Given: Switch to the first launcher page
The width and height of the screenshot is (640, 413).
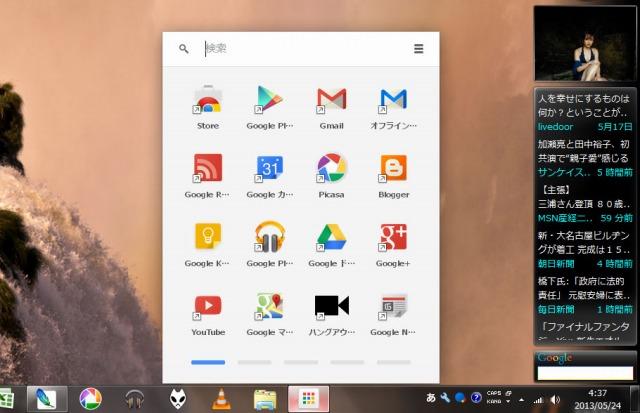Looking at the screenshot, I should [208, 362].
